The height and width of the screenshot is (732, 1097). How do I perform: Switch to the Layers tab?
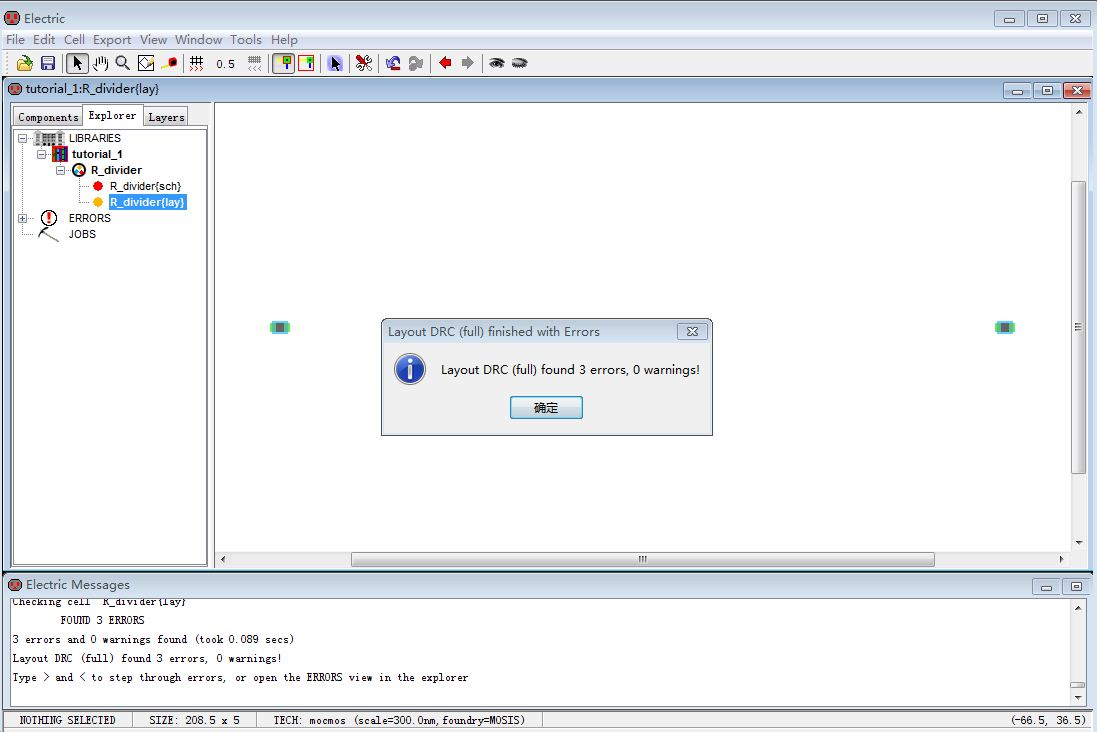coord(167,117)
